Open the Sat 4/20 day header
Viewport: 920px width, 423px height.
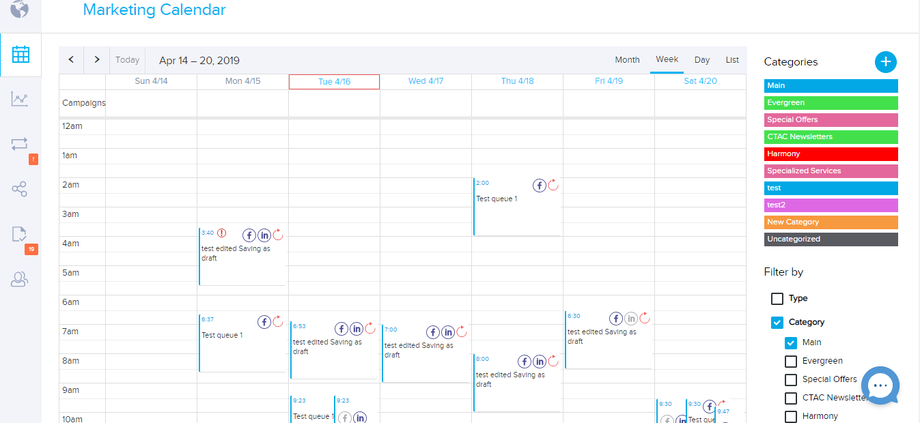click(x=700, y=82)
